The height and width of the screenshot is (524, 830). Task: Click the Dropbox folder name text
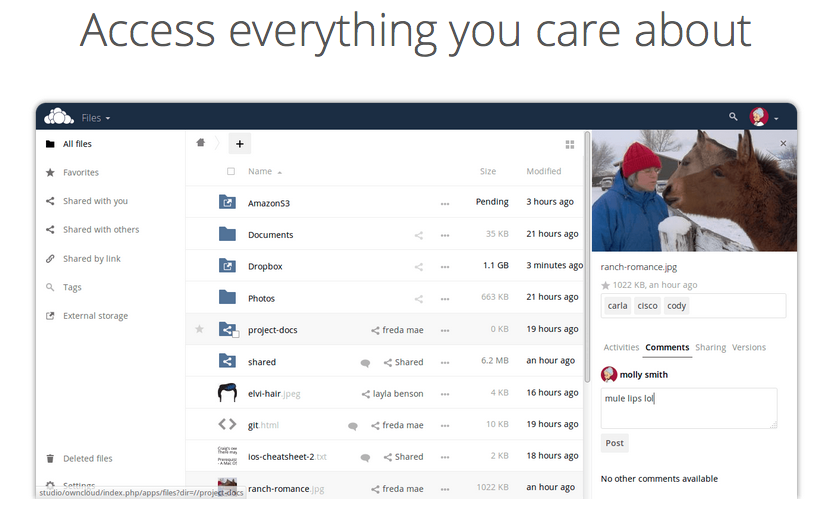click(265, 266)
